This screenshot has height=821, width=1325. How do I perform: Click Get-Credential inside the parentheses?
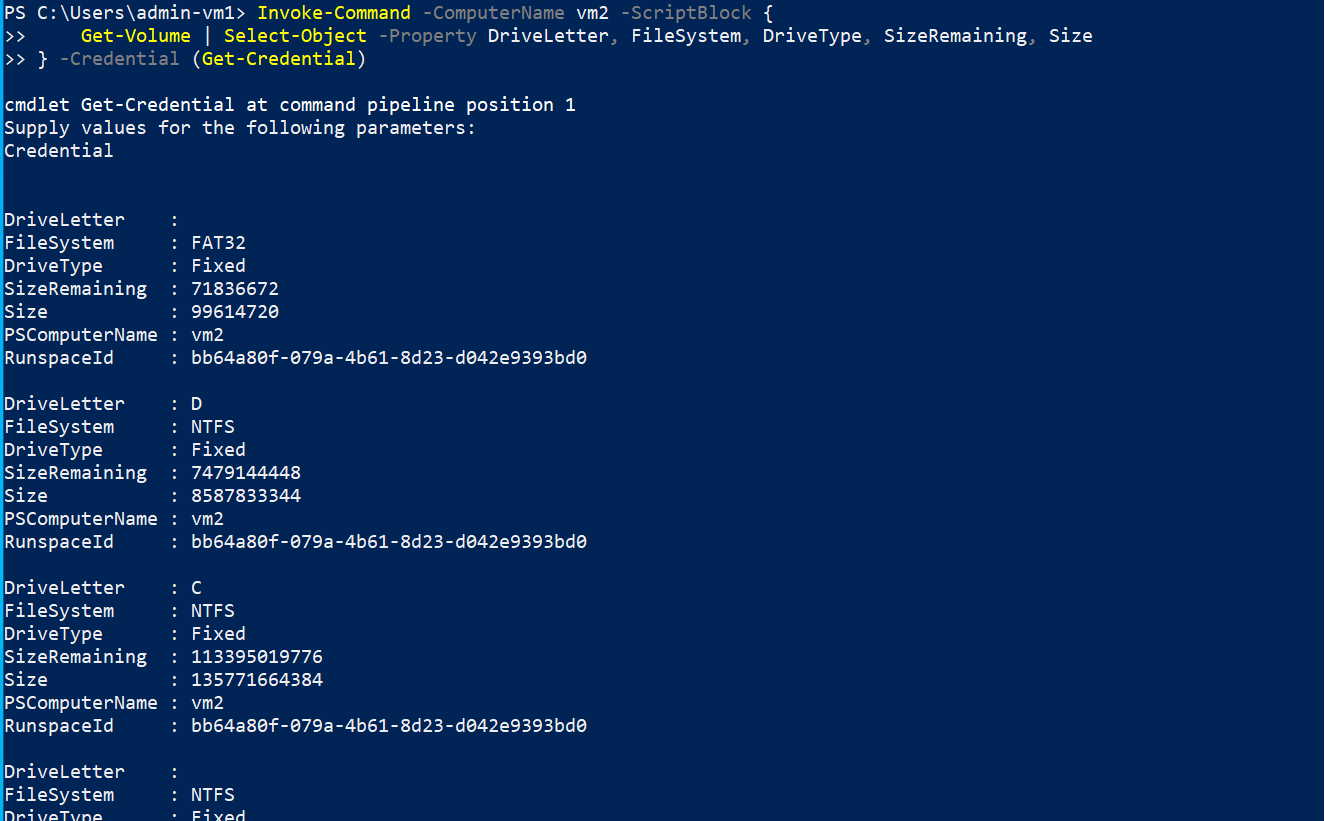tap(279, 59)
